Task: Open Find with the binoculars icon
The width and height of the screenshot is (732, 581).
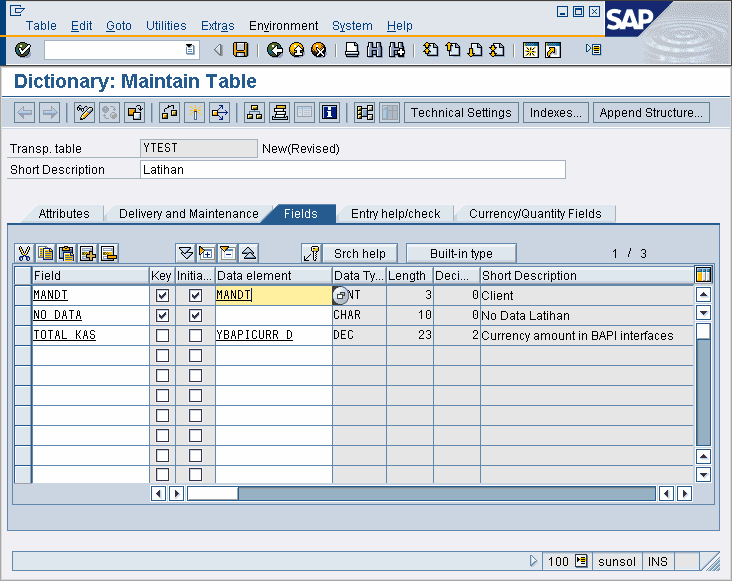Action: (x=374, y=49)
